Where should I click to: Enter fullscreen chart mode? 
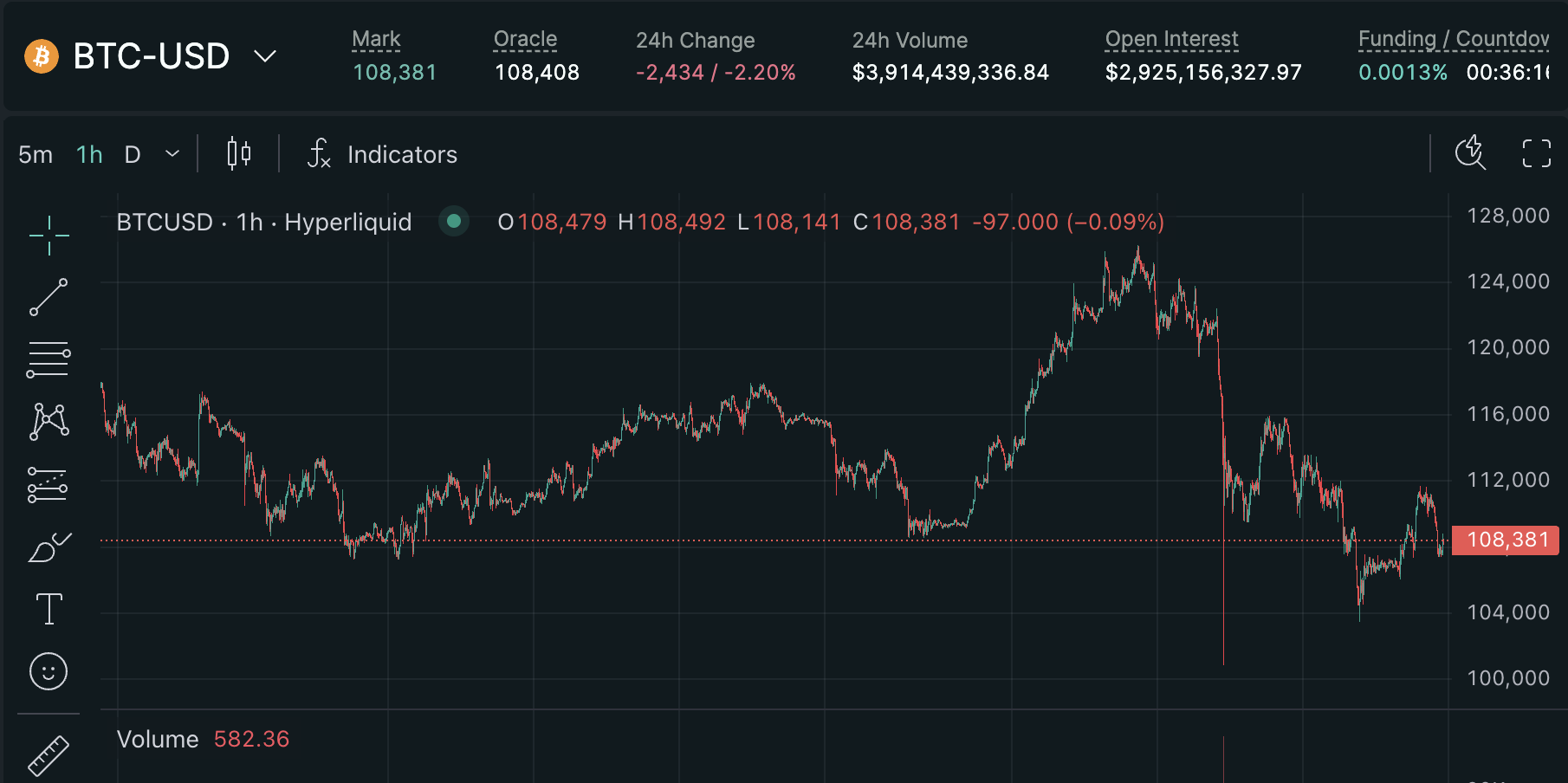[1536, 153]
